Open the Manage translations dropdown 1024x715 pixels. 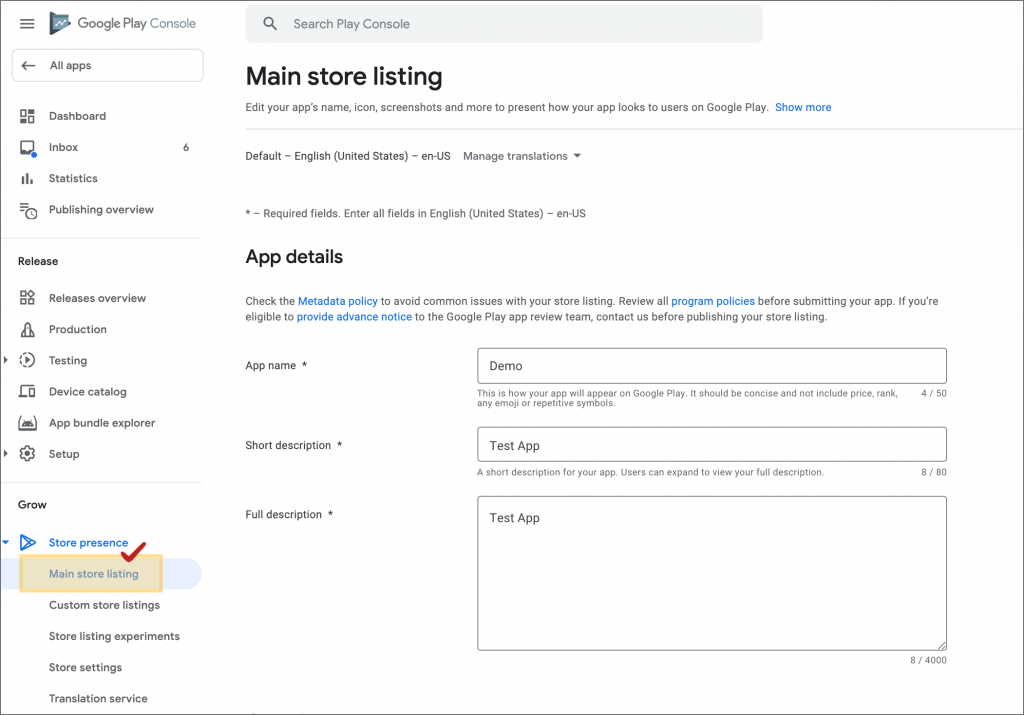click(x=521, y=156)
